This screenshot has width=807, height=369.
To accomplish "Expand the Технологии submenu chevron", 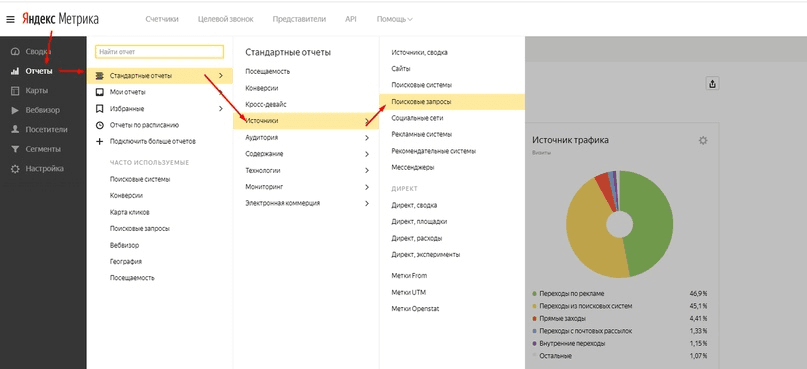I will [367, 171].
